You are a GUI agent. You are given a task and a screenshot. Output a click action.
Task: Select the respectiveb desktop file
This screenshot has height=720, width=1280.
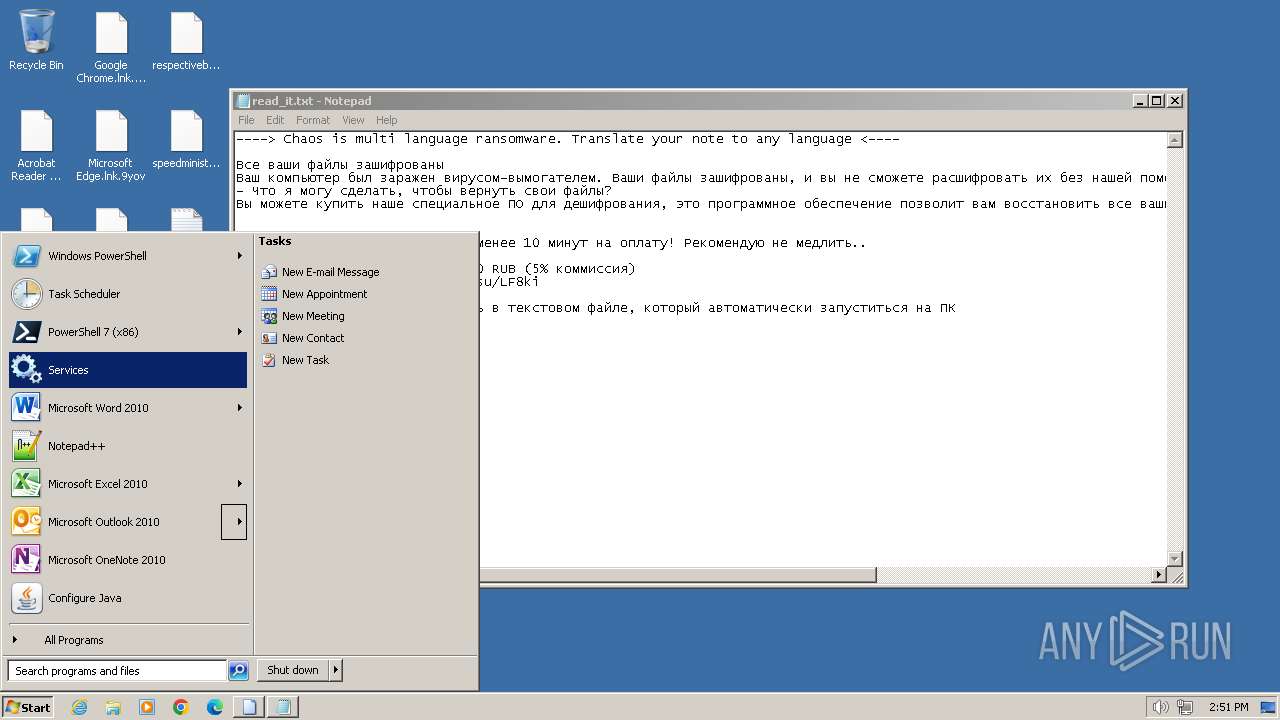click(186, 42)
